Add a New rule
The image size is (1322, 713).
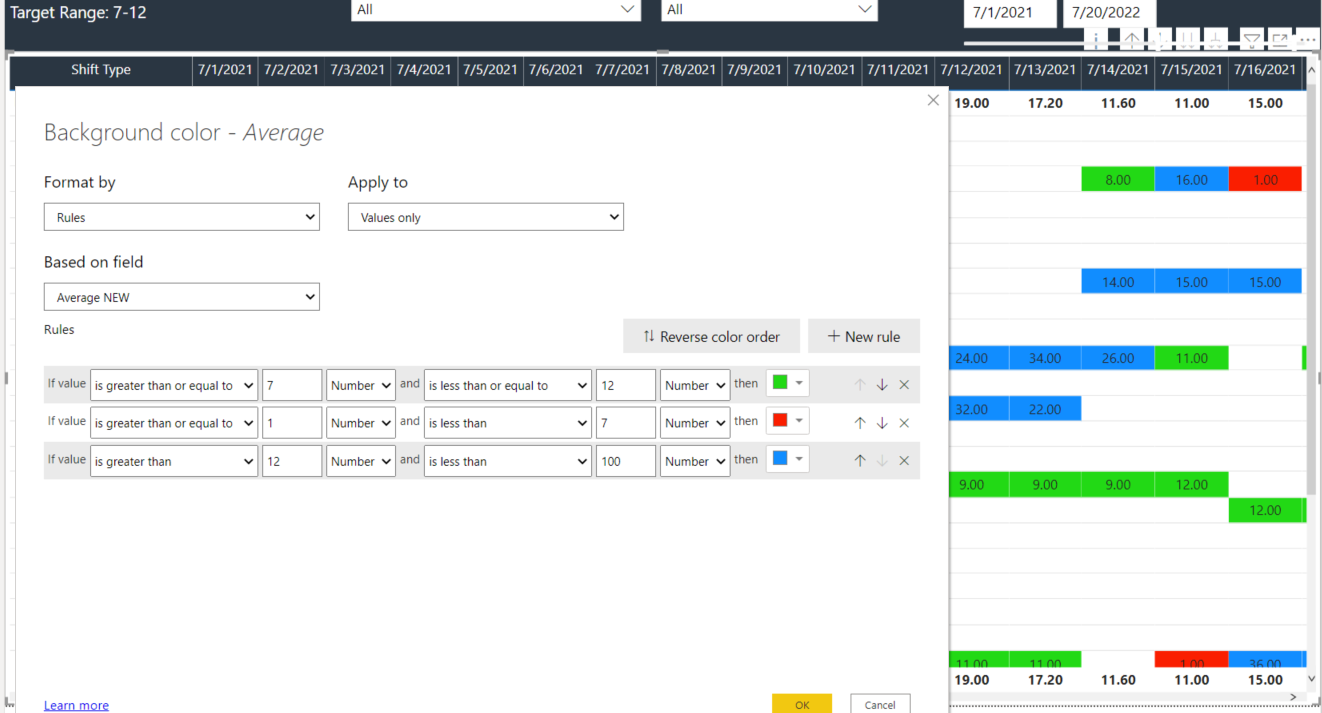click(864, 336)
